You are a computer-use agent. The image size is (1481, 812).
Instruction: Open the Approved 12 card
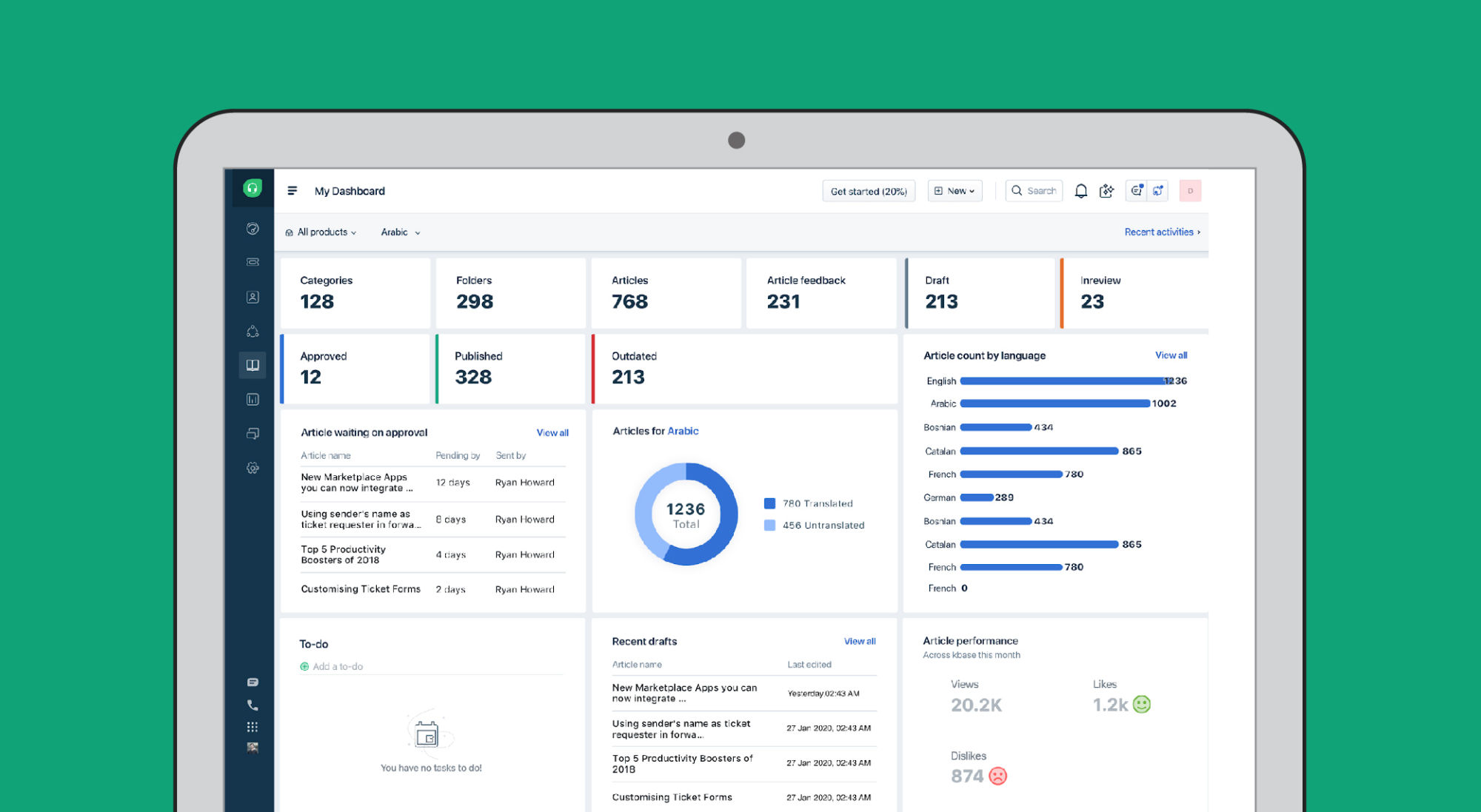355,369
